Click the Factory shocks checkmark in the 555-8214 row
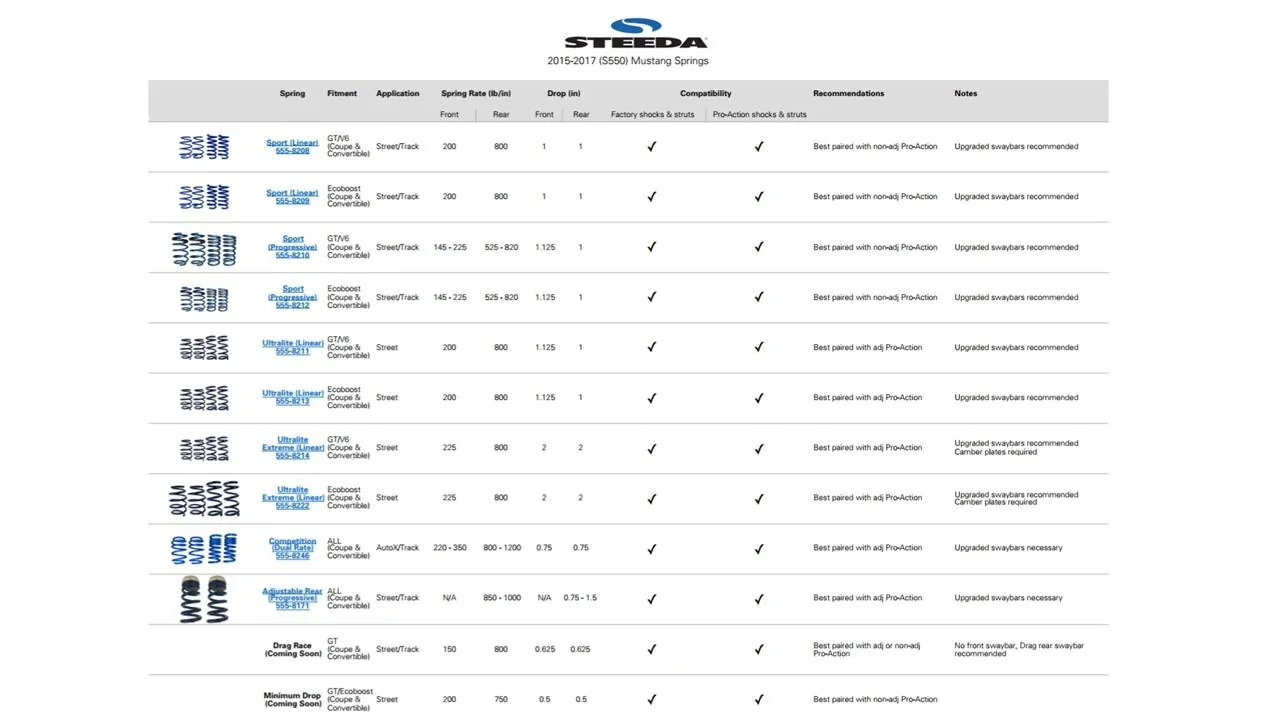This screenshot has height=720, width=1280. click(x=651, y=448)
